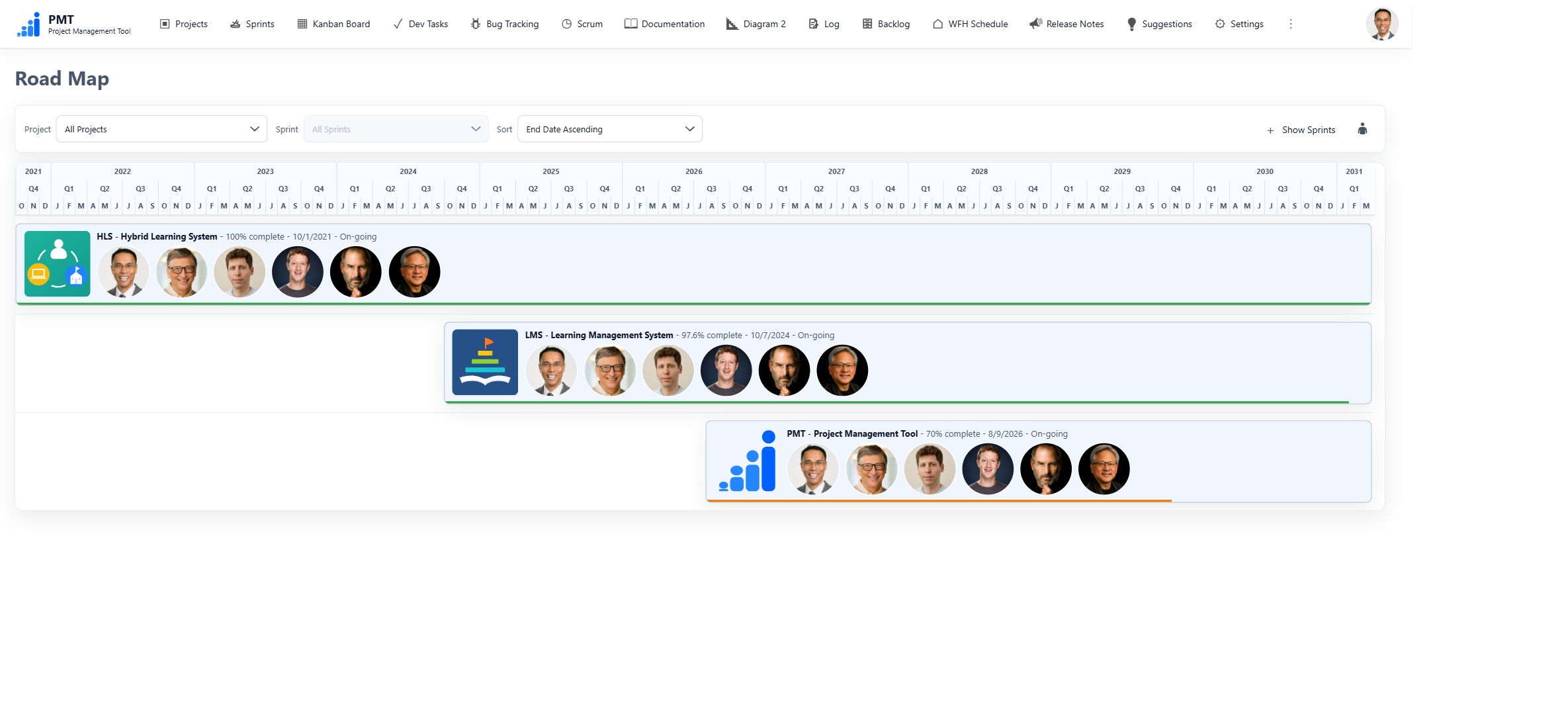
Task: Change the End Date Ascending sort
Action: 609,129
